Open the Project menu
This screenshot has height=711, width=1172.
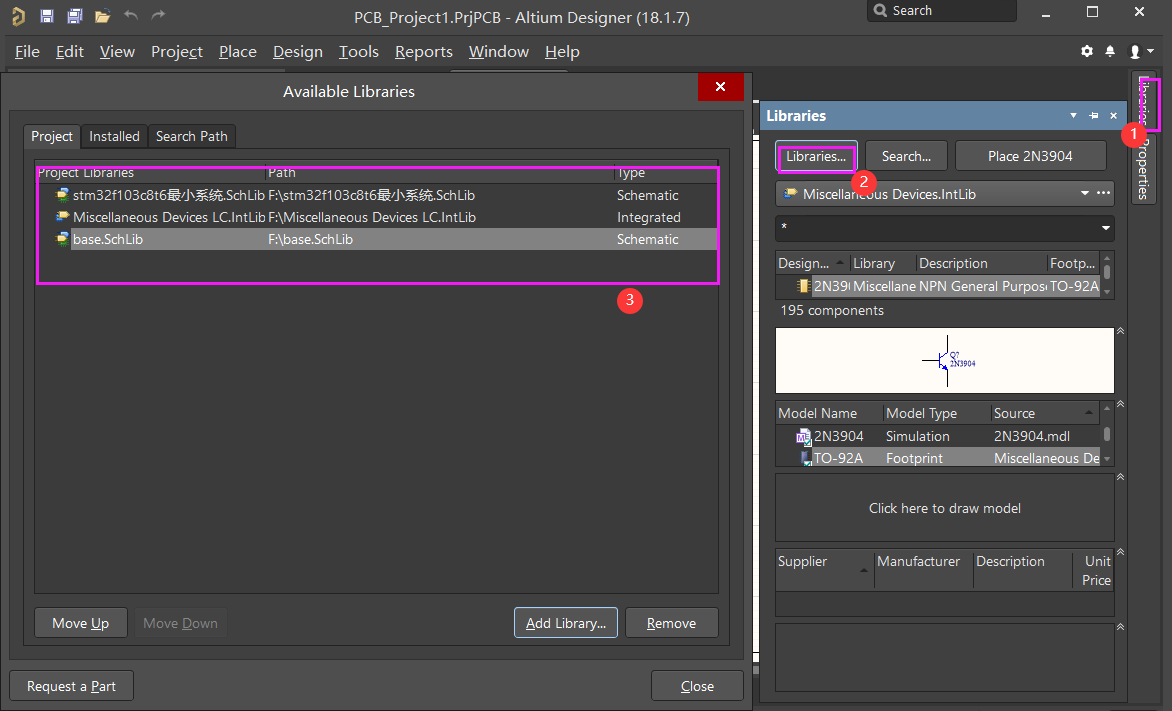[176, 52]
